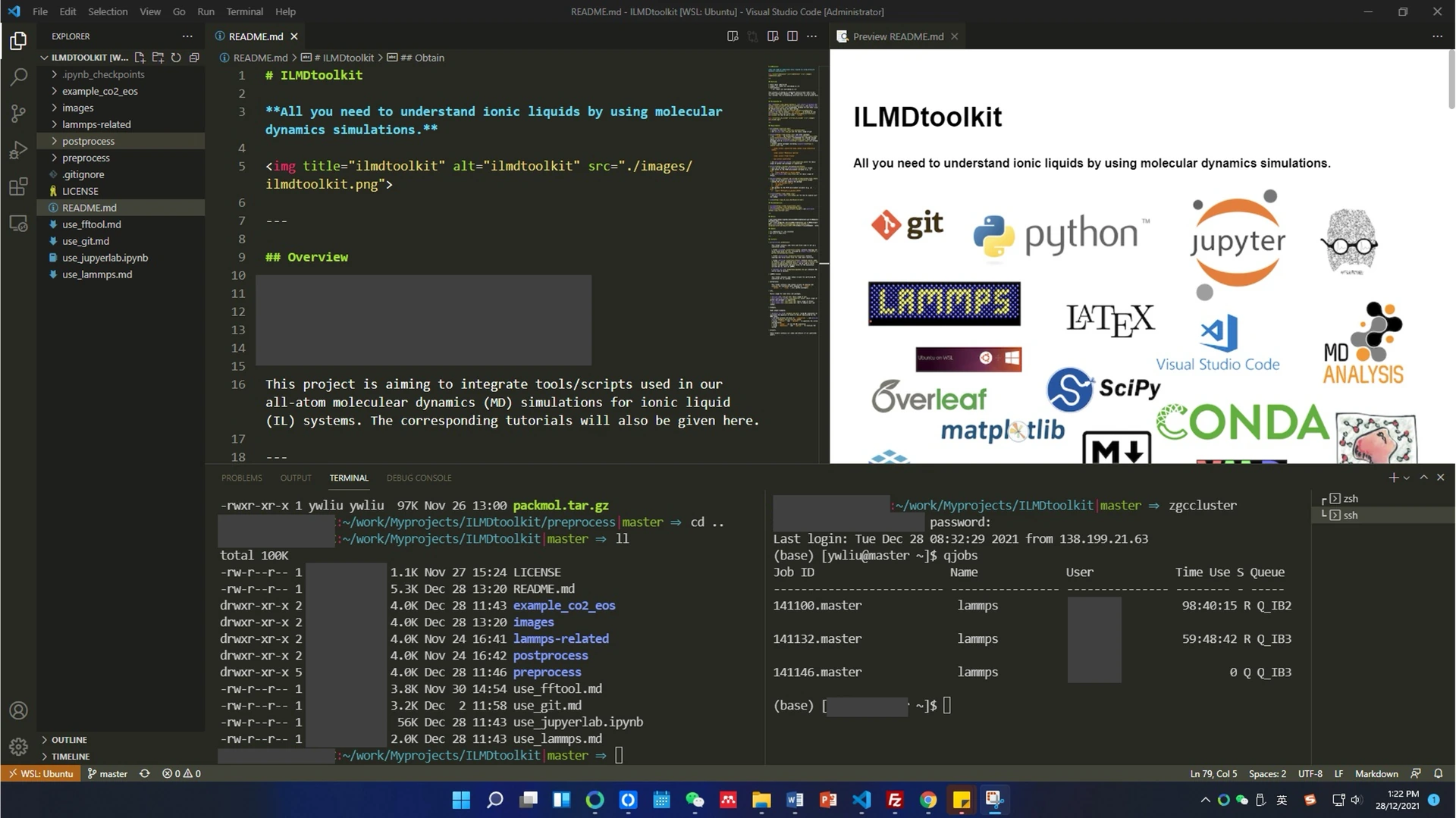
Task: Expand the OUTLINE section
Action: (121, 740)
